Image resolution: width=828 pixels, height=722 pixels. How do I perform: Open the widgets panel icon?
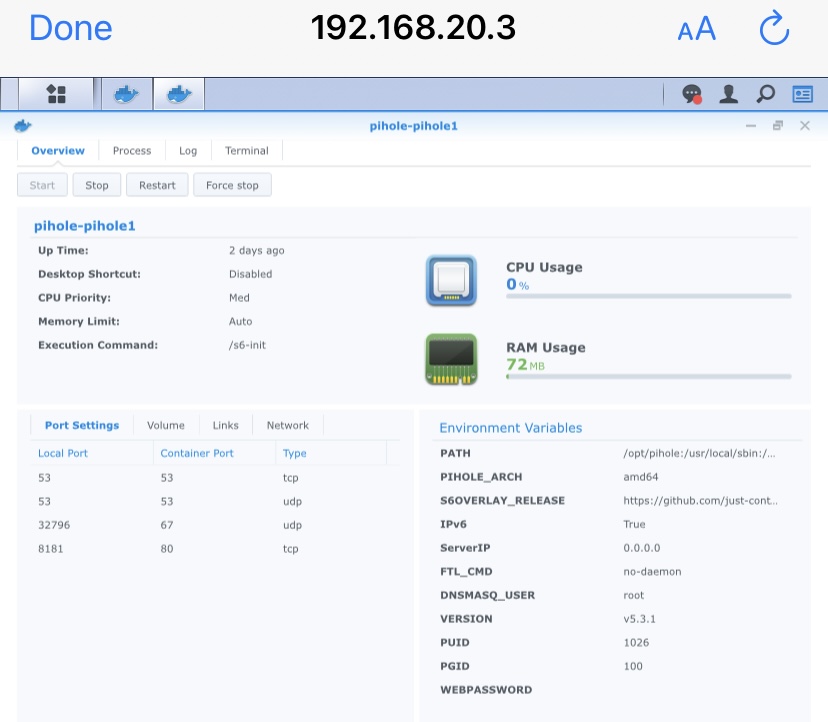803,95
